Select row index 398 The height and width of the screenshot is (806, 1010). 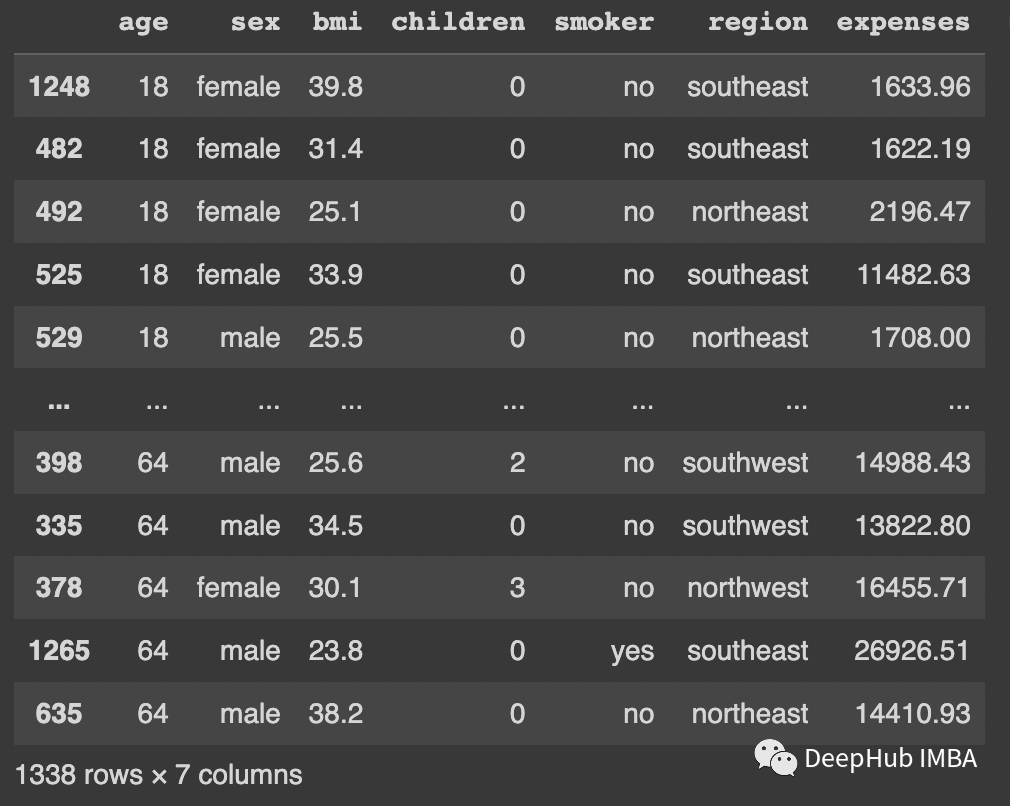[59, 463]
